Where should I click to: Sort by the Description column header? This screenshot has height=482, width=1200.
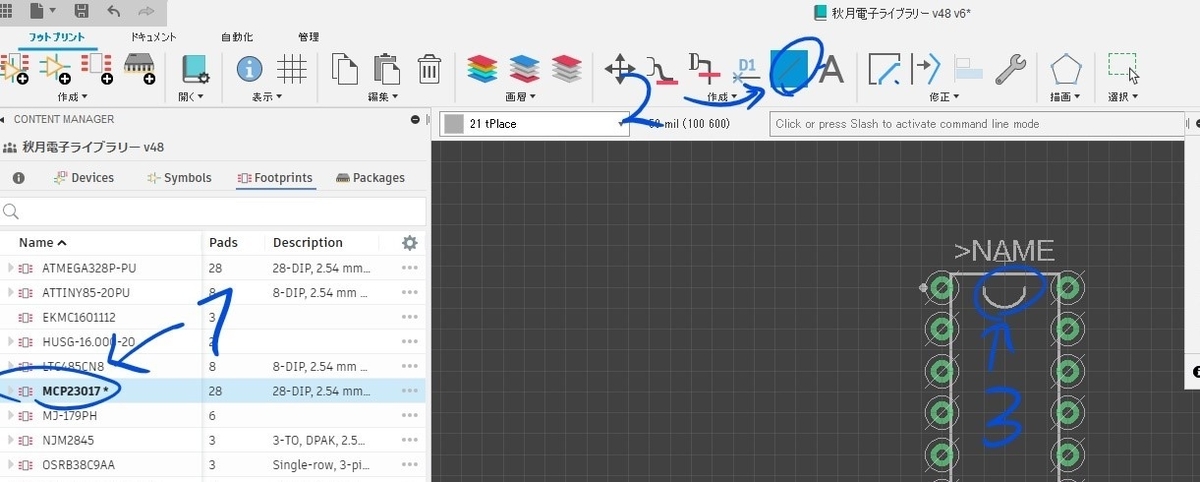tap(308, 243)
